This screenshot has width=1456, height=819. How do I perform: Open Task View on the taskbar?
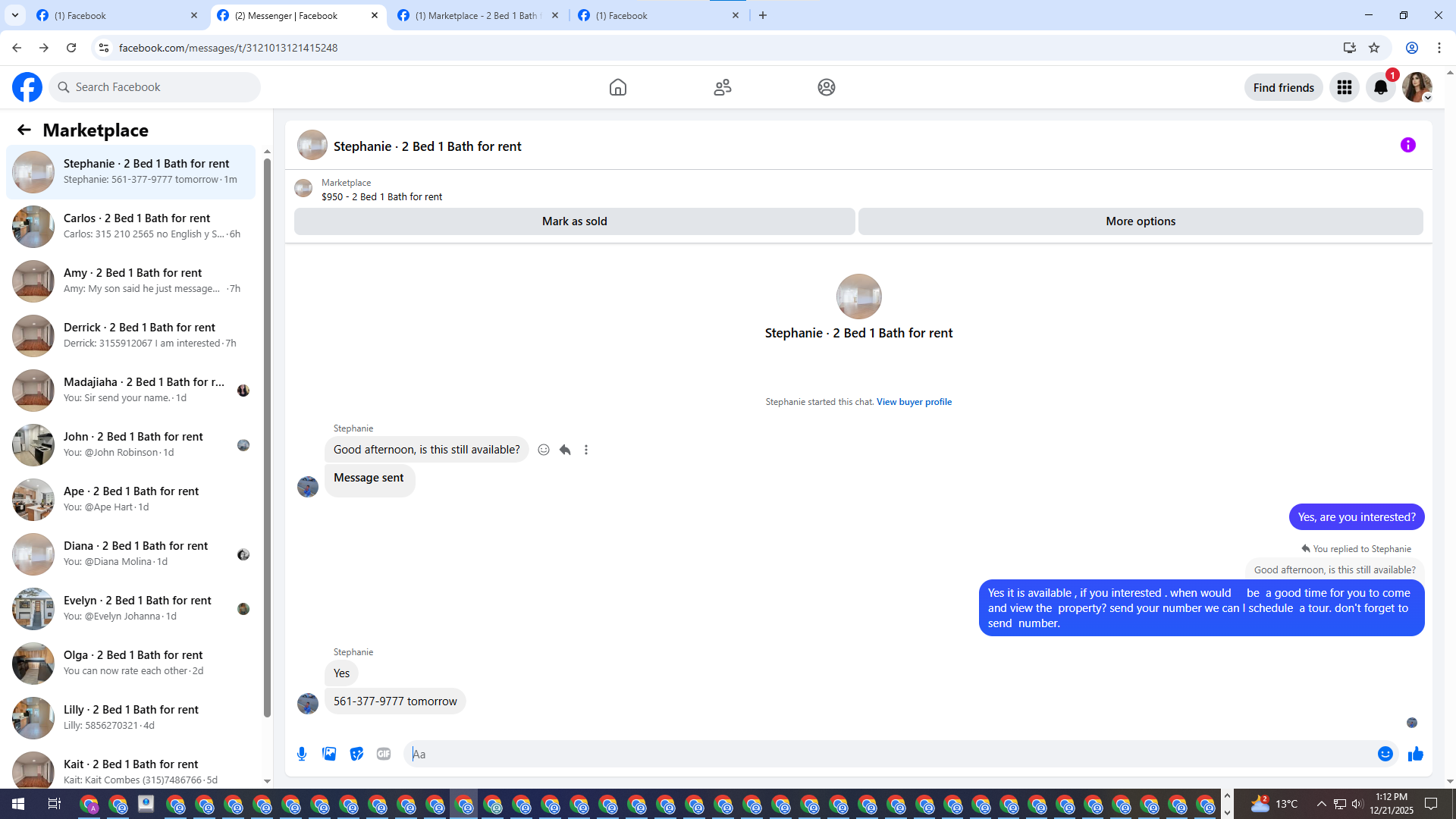pos(54,804)
